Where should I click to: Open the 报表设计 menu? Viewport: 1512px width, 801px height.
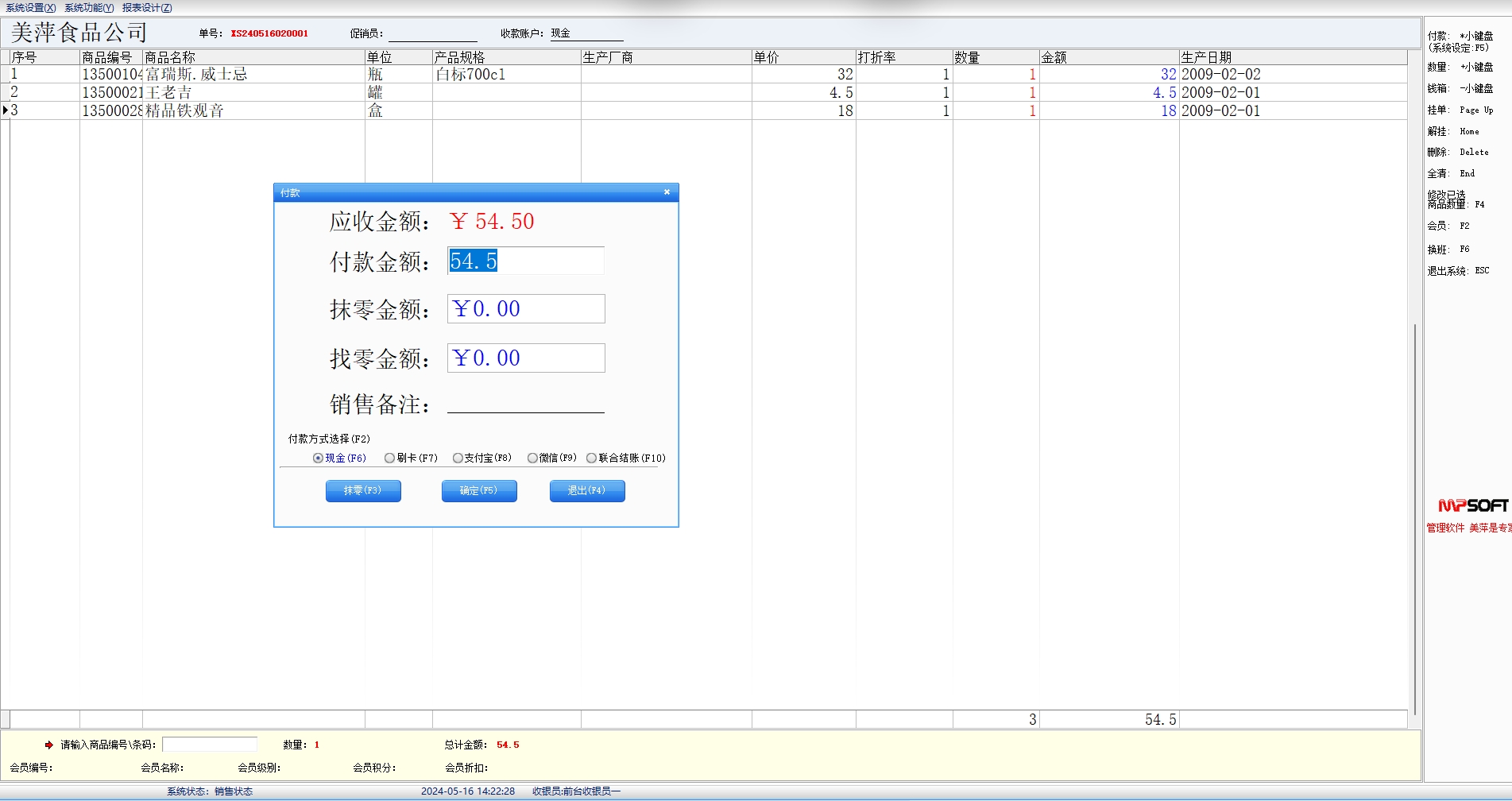click(x=147, y=8)
